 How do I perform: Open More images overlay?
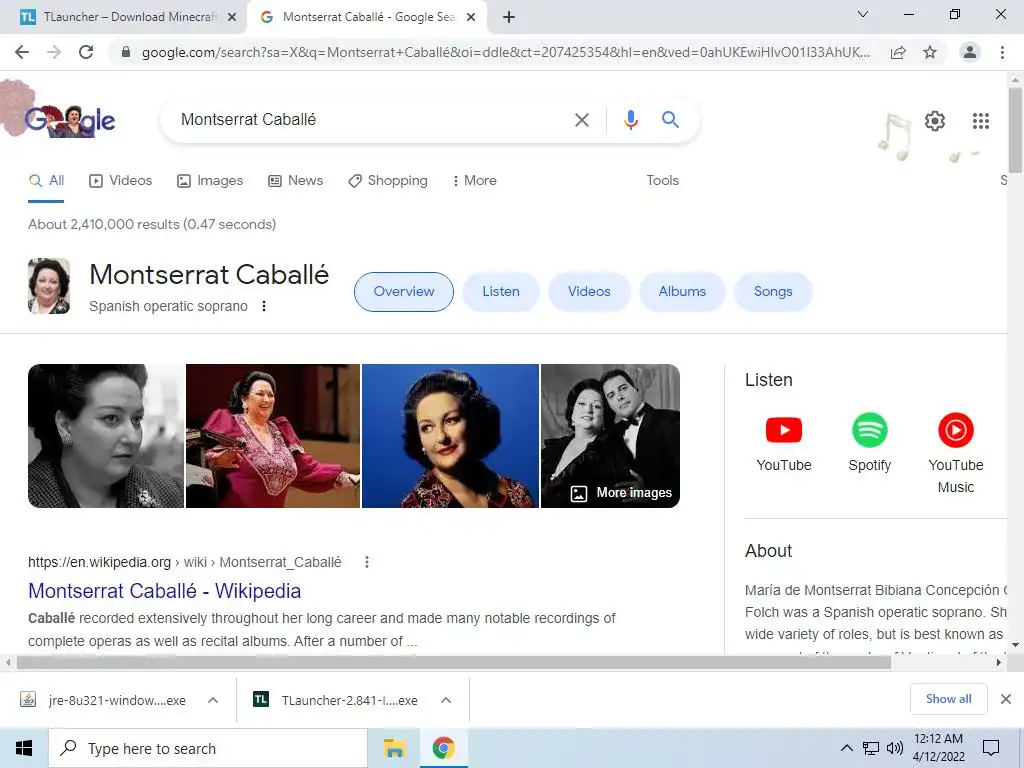(621, 492)
